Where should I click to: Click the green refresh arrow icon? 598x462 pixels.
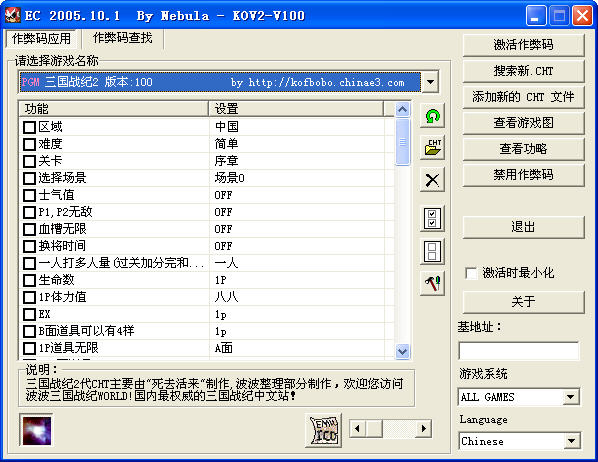point(432,116)
